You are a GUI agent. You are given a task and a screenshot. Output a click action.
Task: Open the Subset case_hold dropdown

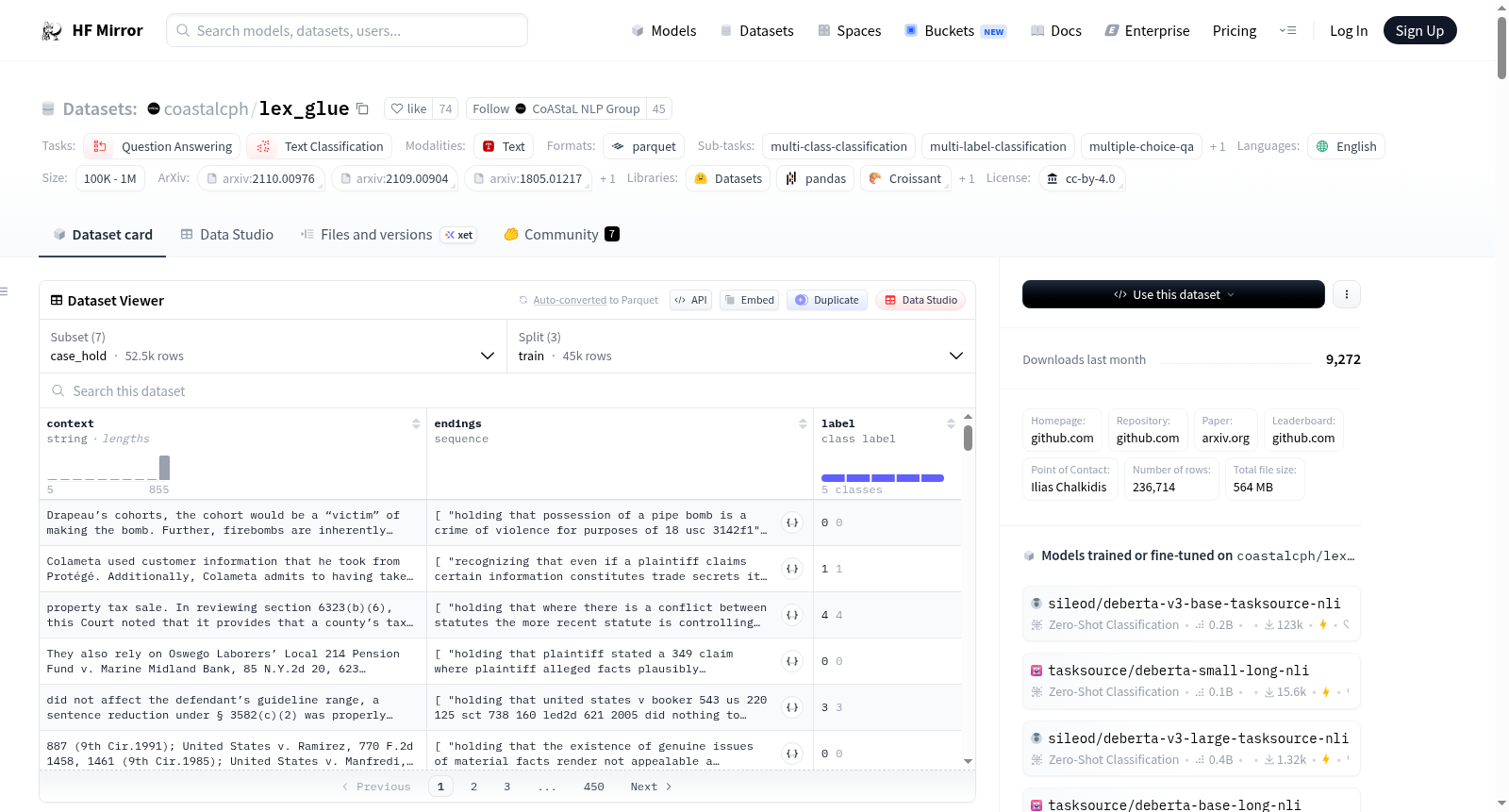pos(273,347)
